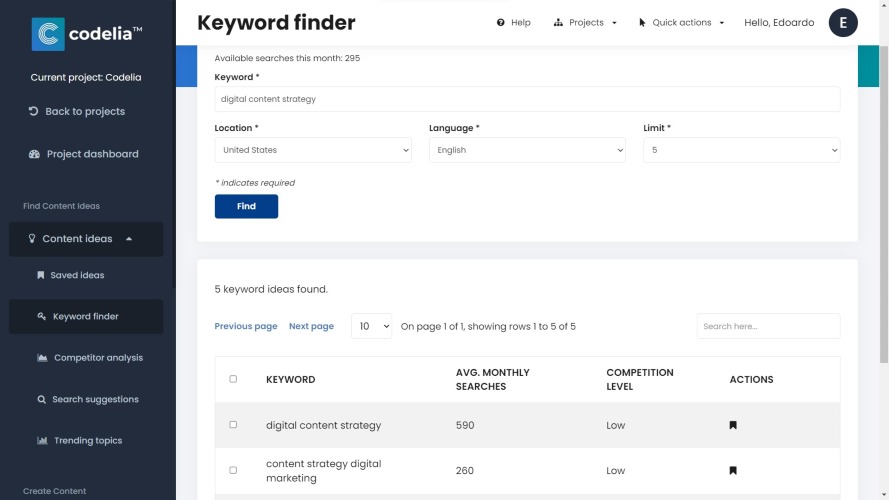Screen dimensions: 889x500
Task: Click the Next page link
Action: pos(311,326)
